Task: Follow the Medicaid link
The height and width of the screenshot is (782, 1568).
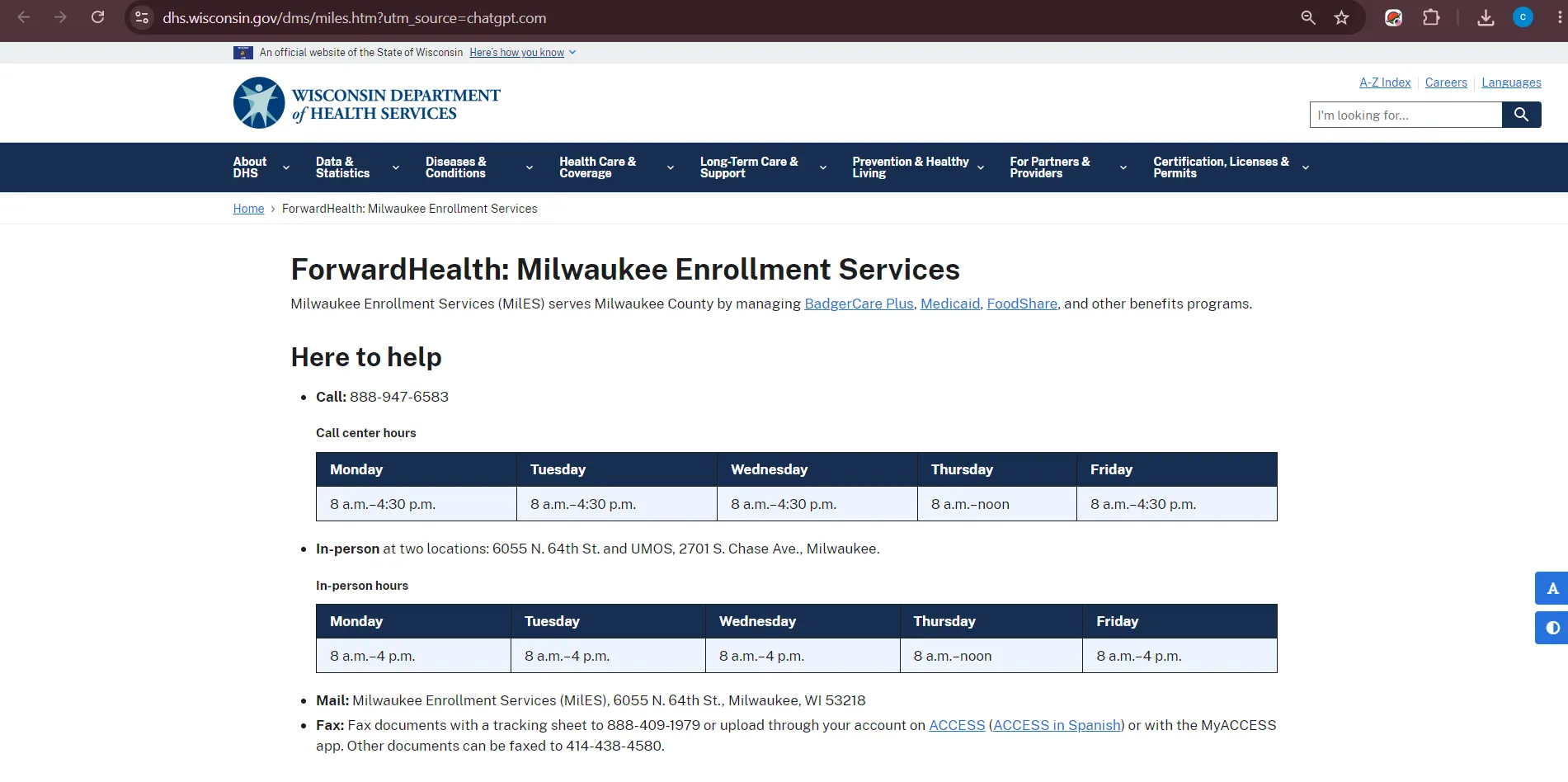Action: 950,304
